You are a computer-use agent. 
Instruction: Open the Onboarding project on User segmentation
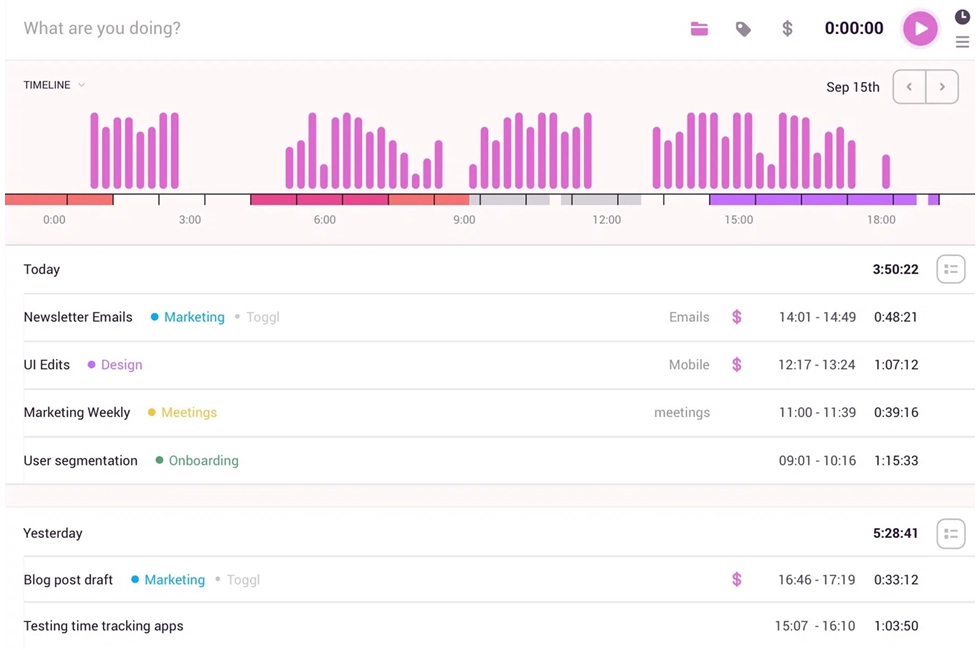coord(197,460)
